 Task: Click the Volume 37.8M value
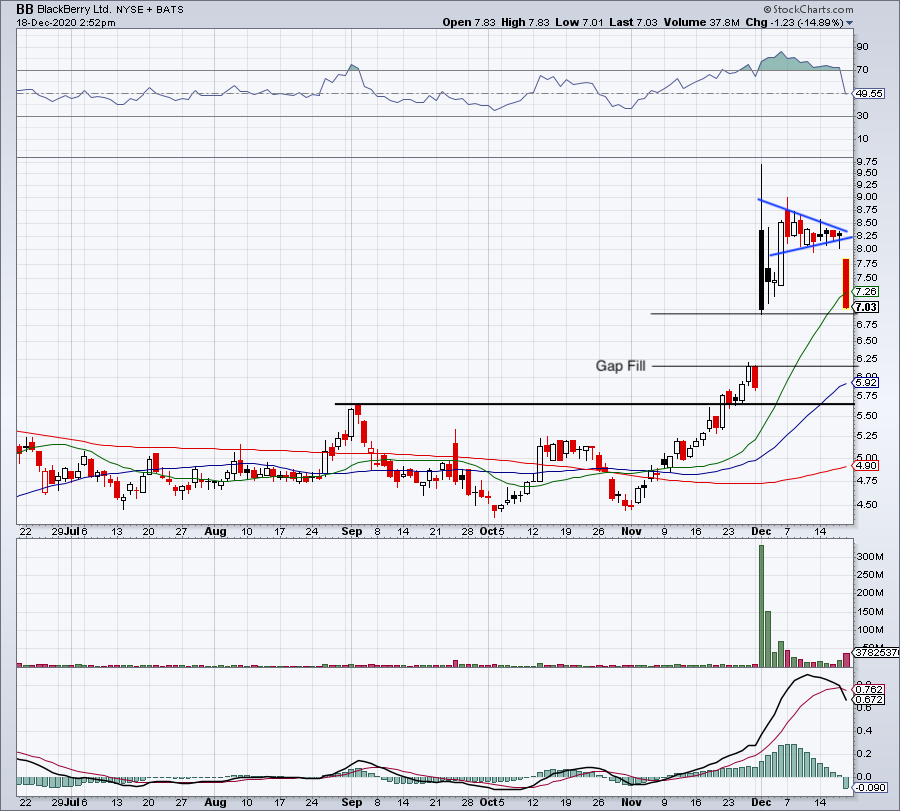point(701,22)
